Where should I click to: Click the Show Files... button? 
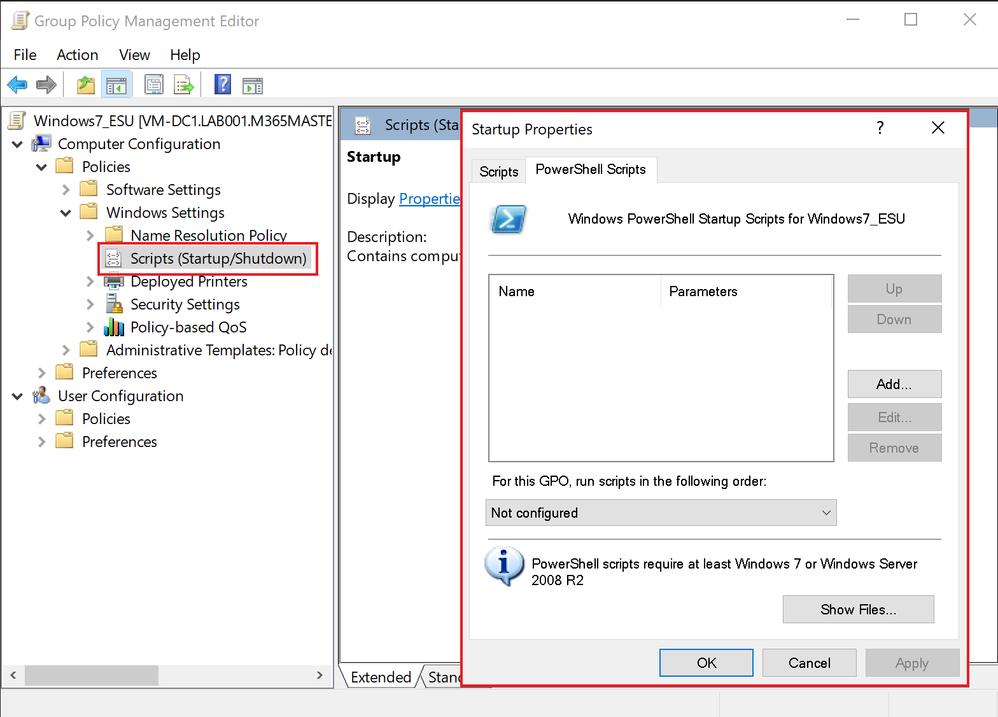click(858, 609)
